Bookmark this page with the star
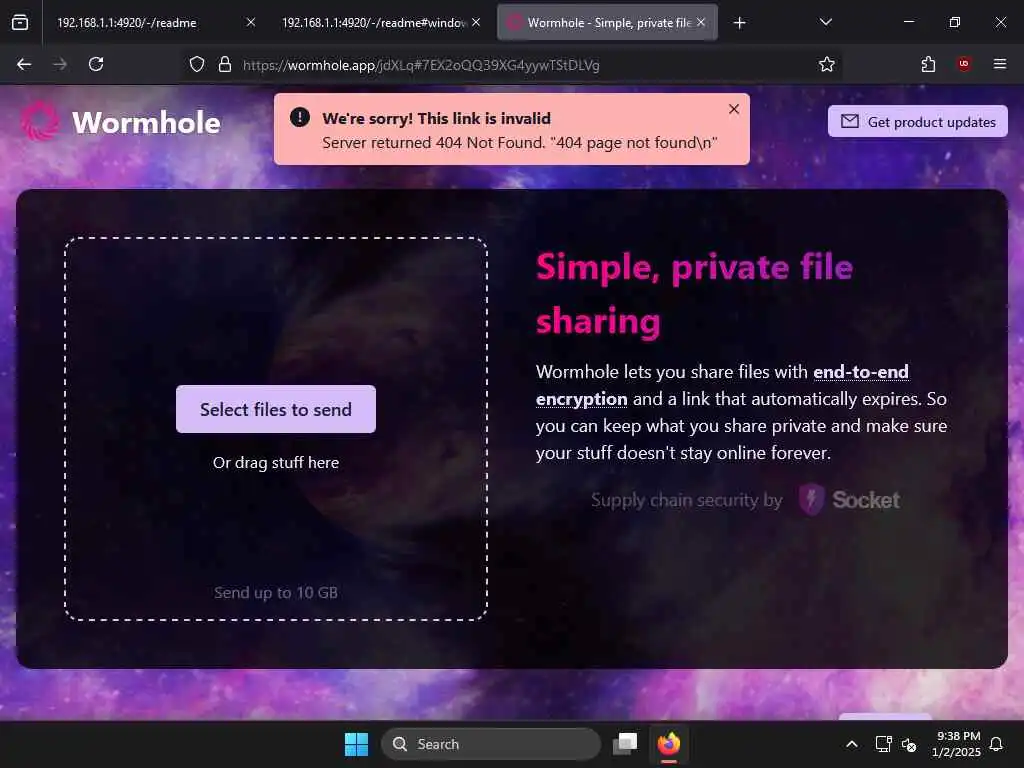 tap(827, 64)
